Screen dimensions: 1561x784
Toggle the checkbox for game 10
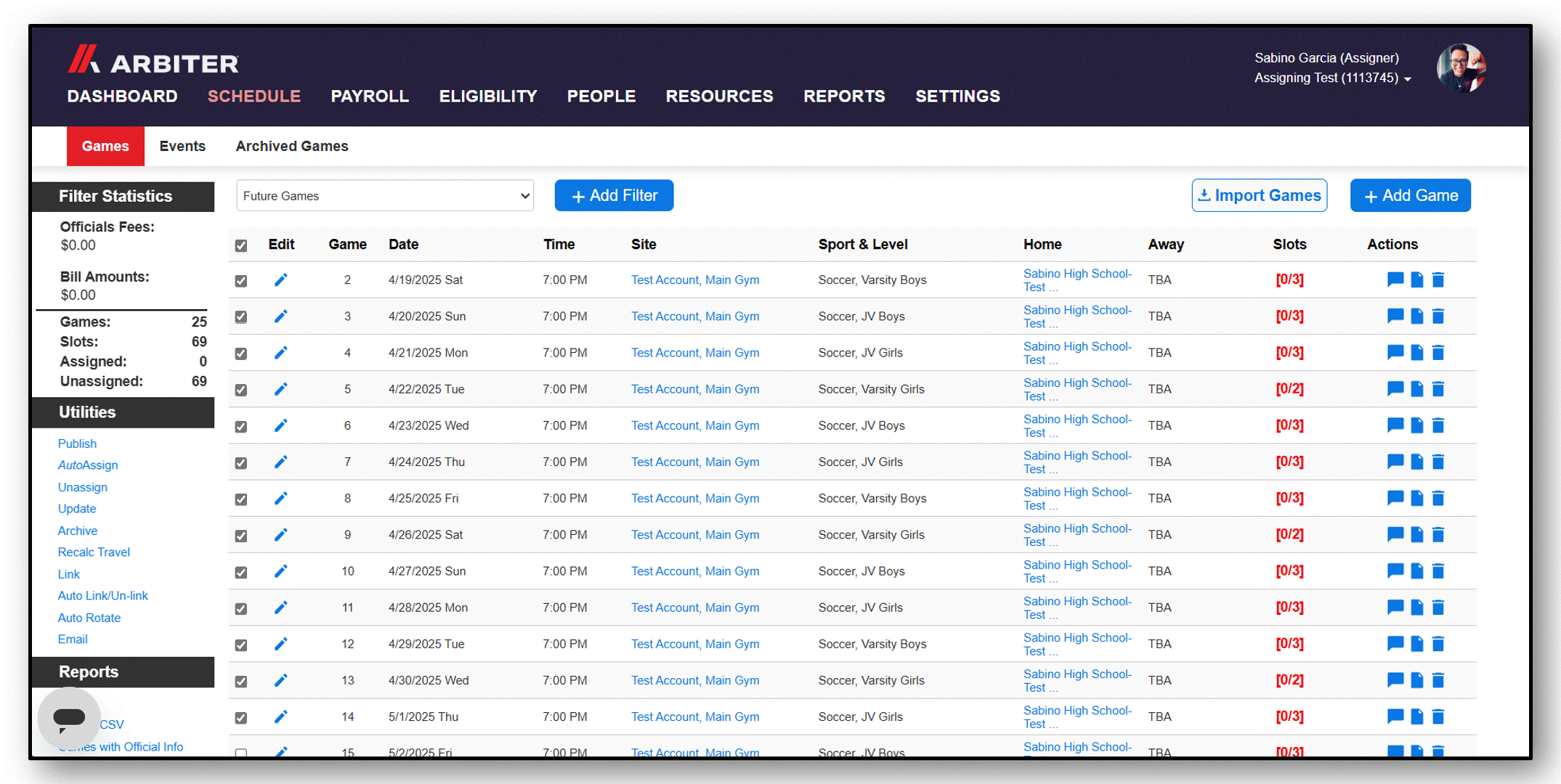point(241,573)
